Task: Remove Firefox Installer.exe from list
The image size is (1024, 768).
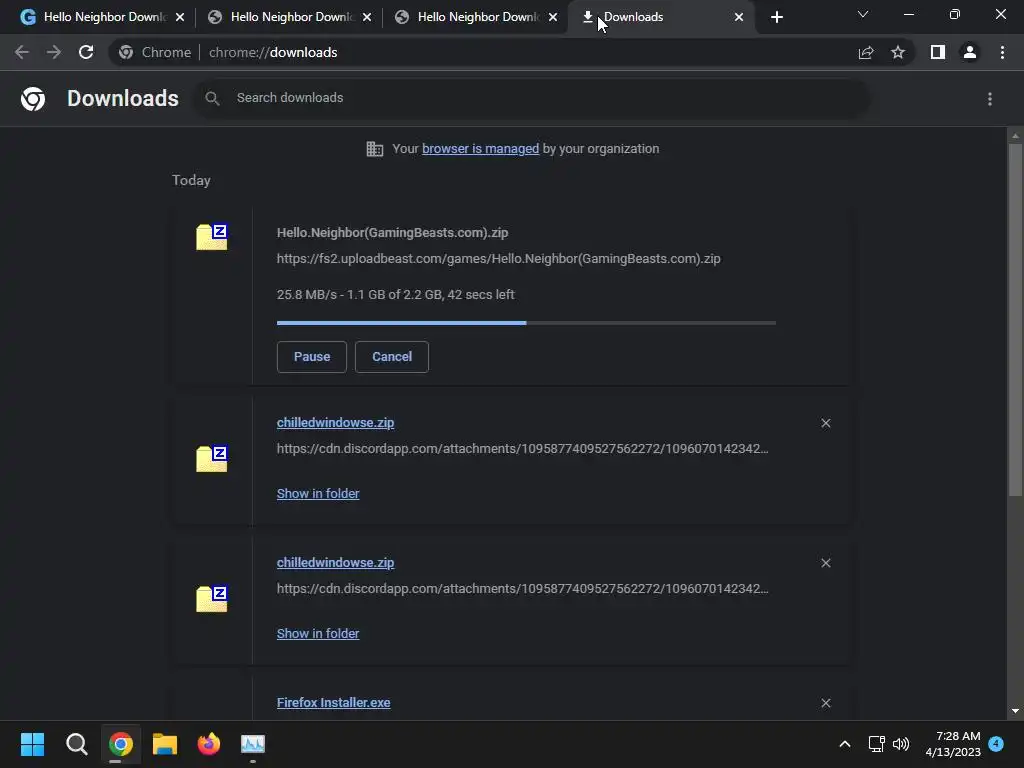Action: [825, 703]
